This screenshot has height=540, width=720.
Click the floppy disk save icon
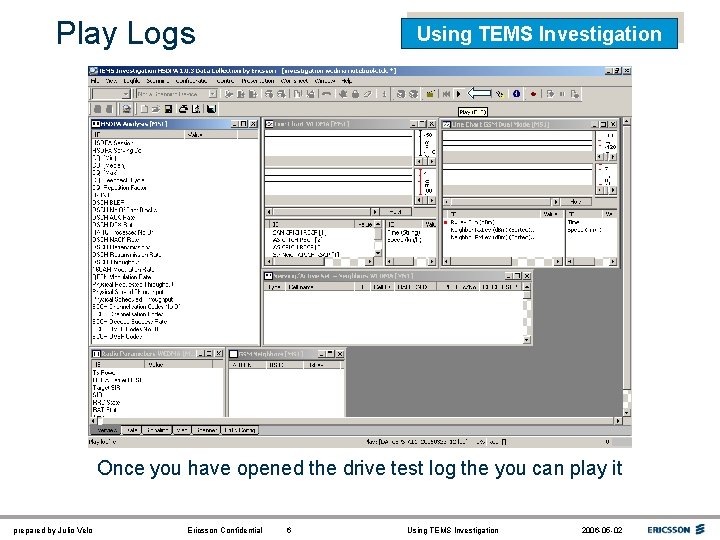click(x=168, y=109)
